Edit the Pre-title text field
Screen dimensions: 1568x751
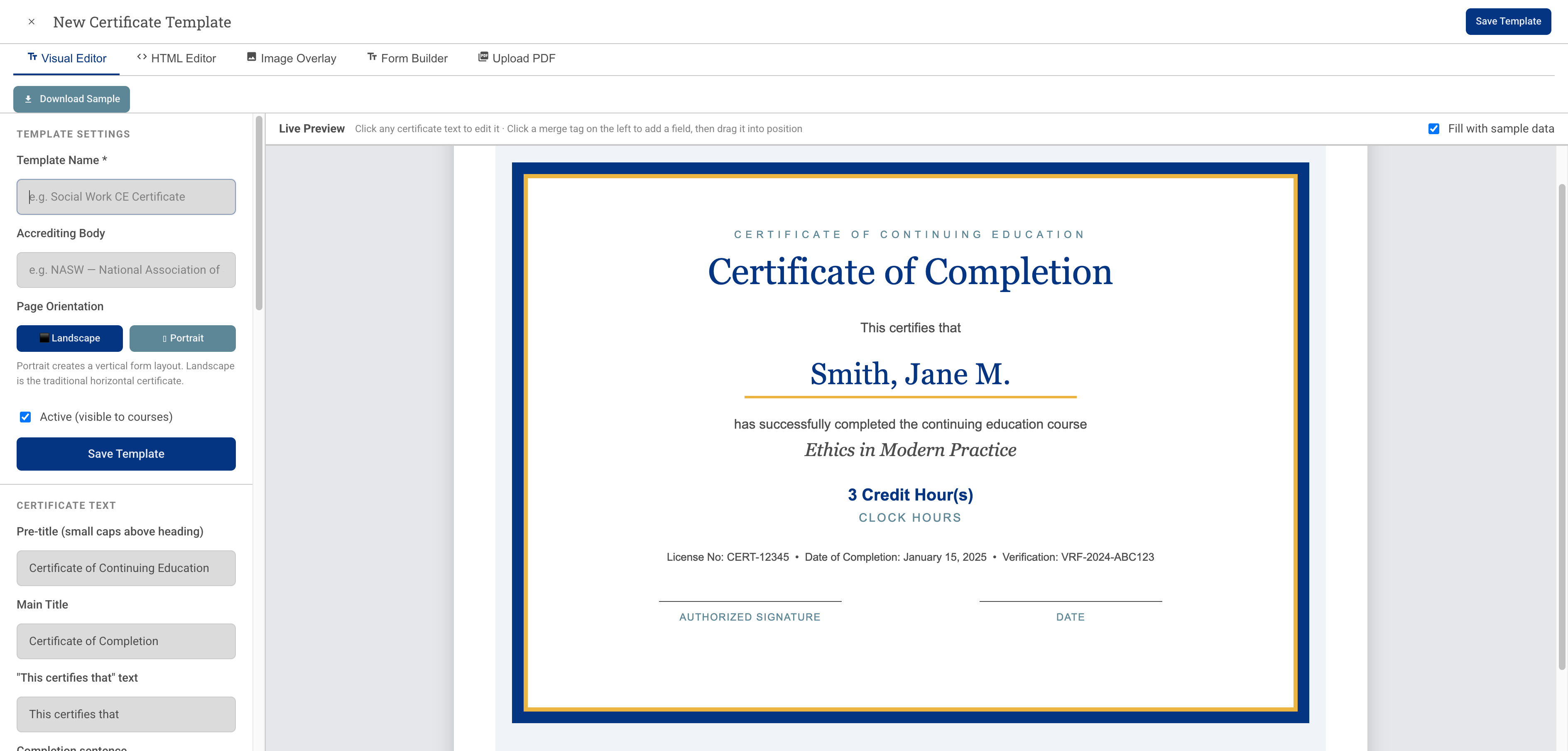tap(126, 568)
